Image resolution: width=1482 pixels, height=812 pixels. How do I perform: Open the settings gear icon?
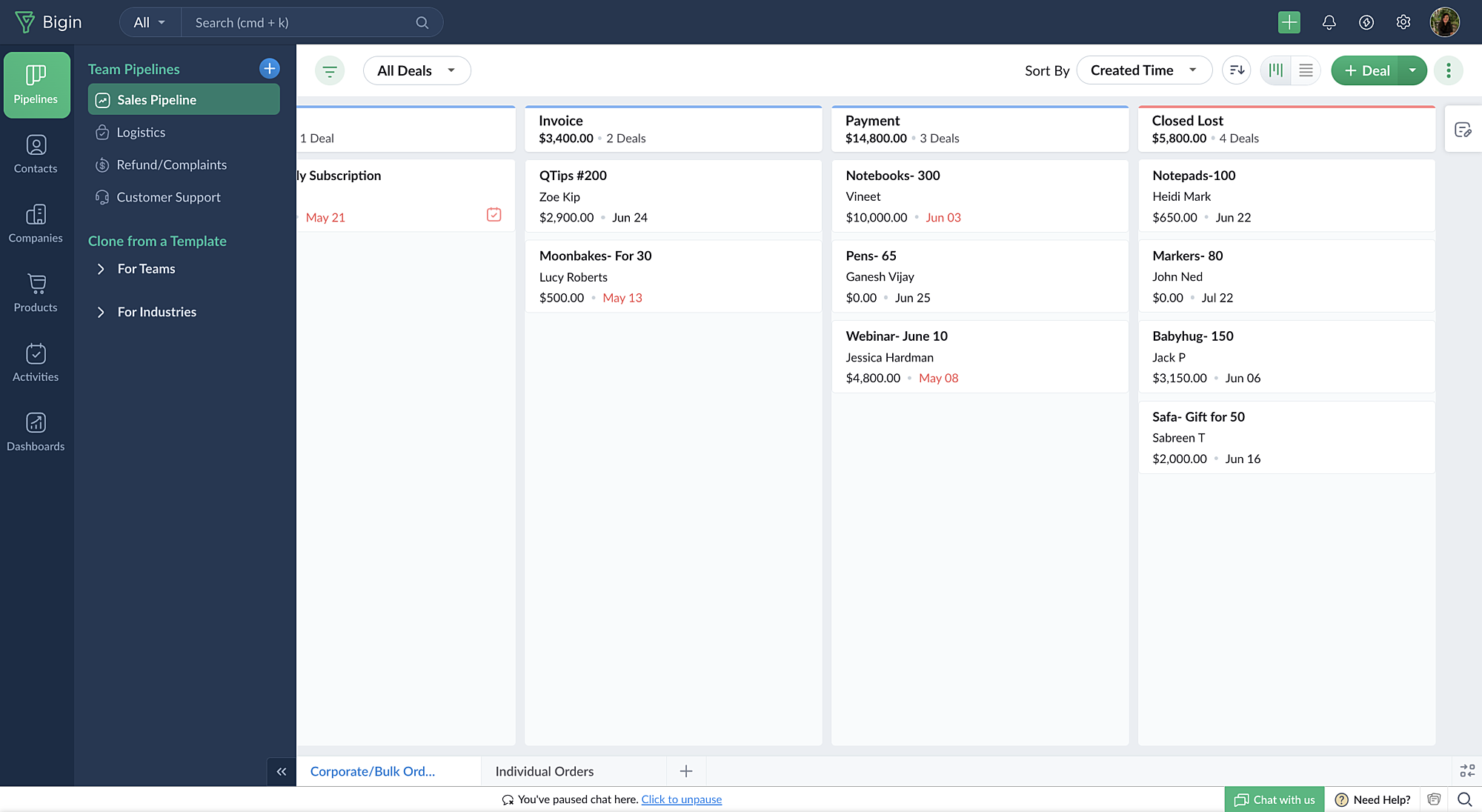[1403, 22]
